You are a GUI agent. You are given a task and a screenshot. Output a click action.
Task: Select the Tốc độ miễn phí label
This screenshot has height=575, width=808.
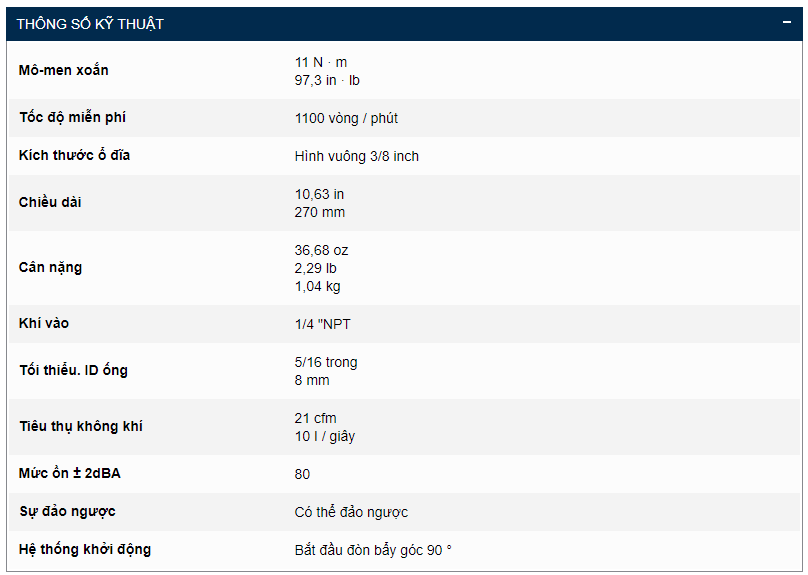72,118
